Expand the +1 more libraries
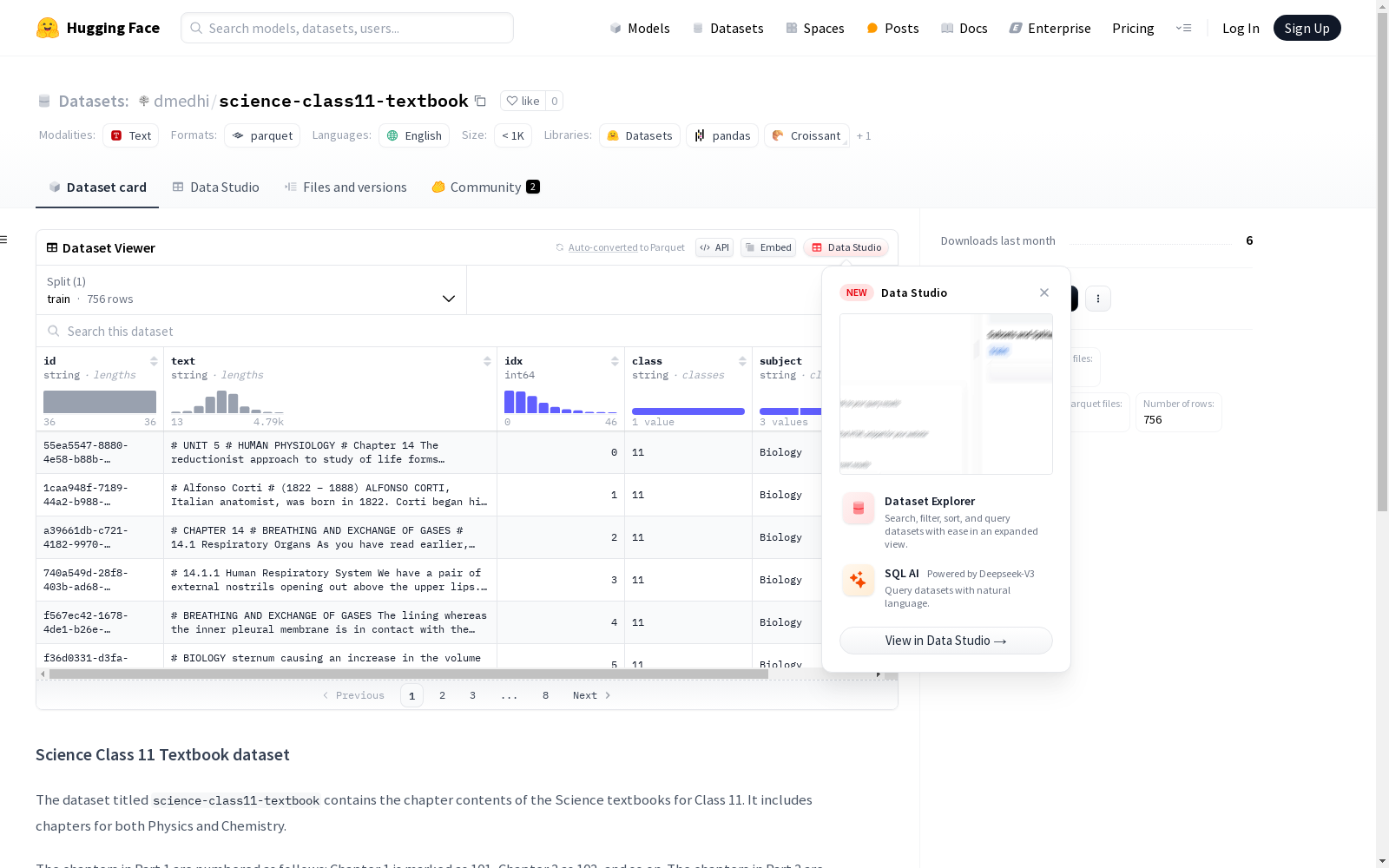The height and width of the screenshot is (868, 1389). tap(864, 135)
